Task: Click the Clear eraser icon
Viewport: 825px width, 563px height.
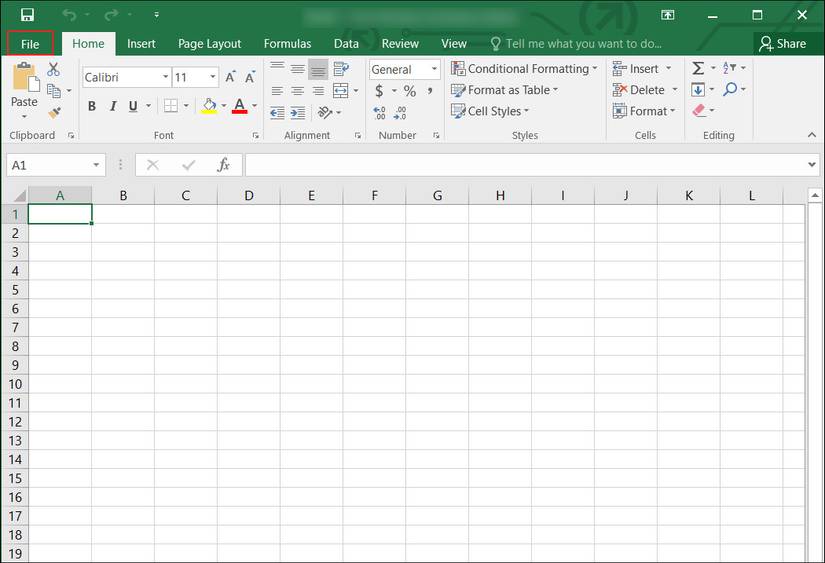Action: pyautogui.click(x=699, y=110)
